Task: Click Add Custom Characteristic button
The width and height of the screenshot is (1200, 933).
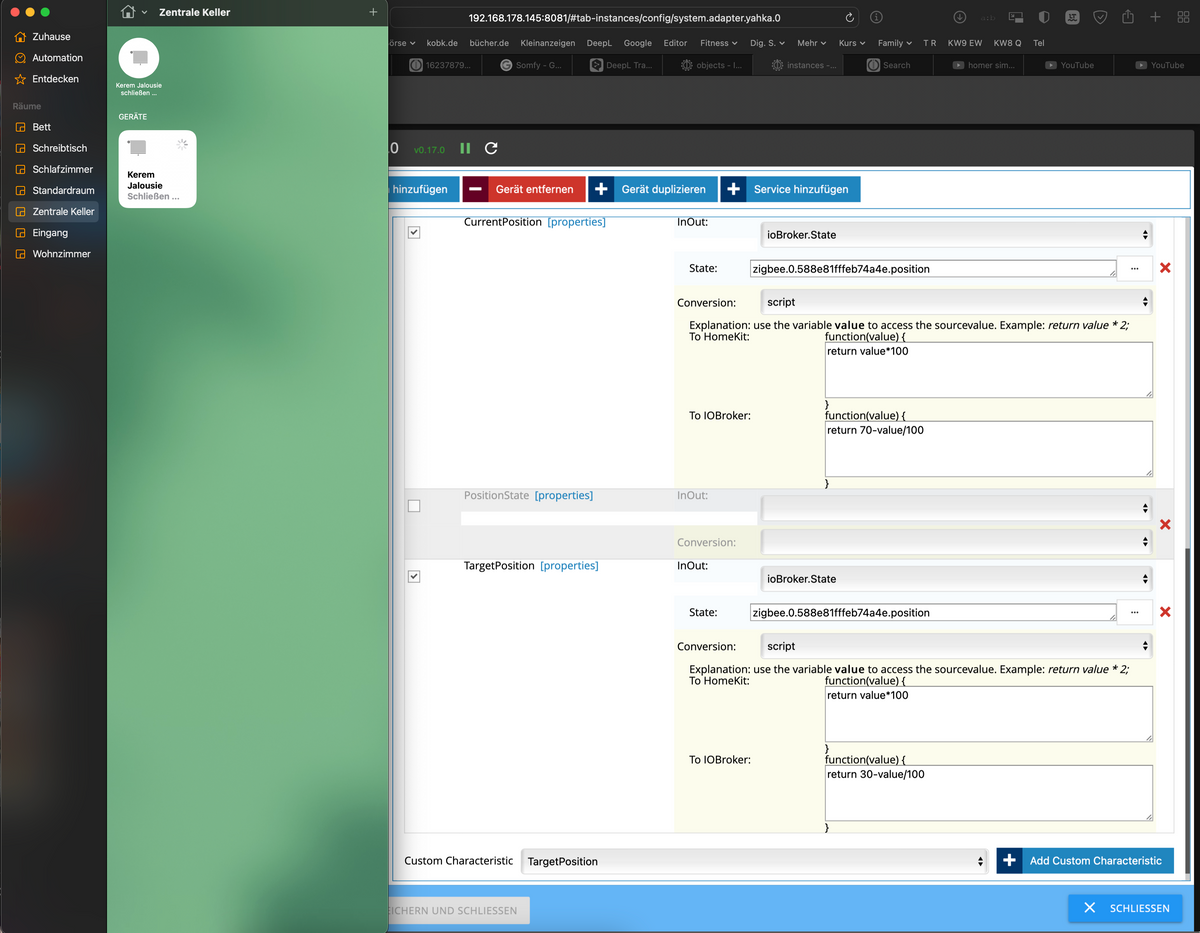Action: [1085, 861]
